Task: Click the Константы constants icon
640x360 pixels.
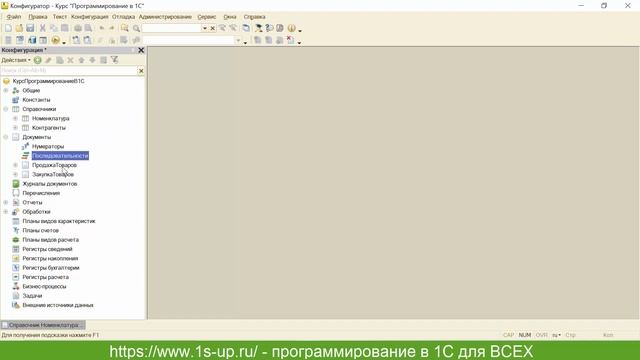Action: click(x=16, y=100)
